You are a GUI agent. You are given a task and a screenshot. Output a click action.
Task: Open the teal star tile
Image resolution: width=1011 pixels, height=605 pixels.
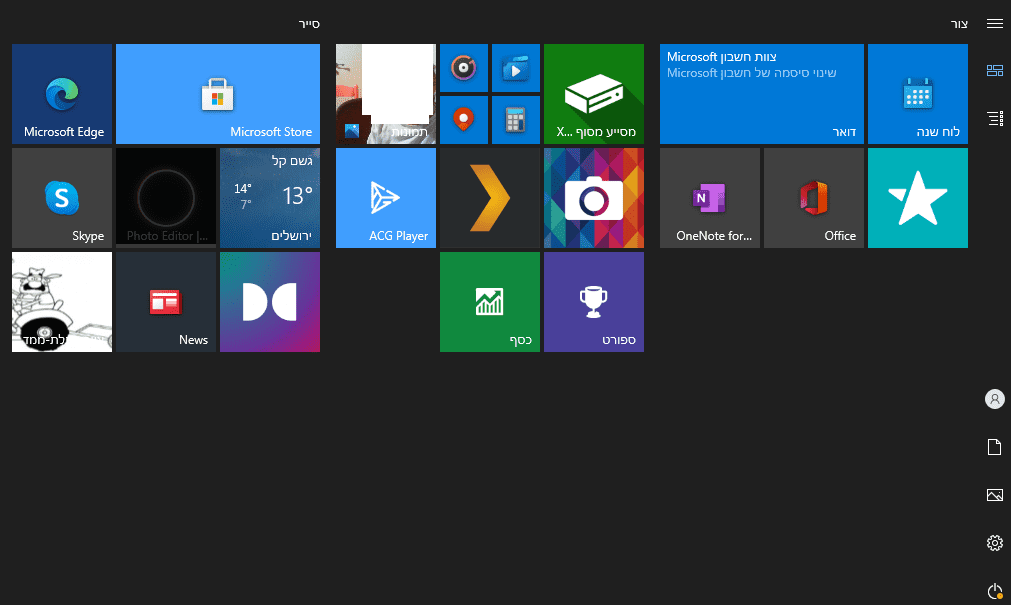(x=918, y=198)
